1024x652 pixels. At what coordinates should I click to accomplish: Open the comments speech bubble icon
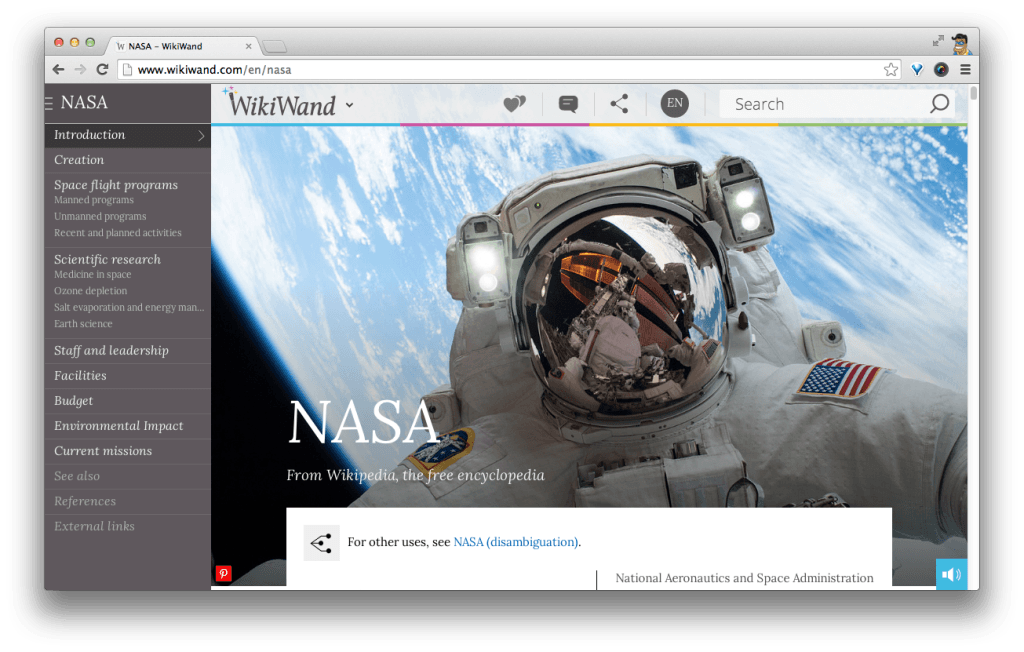tap(568, 104)
